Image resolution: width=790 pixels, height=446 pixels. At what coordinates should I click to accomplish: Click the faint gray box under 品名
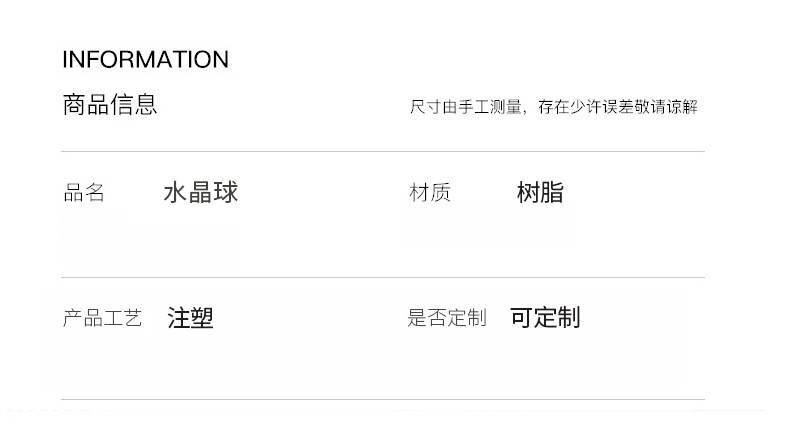coord(150,240)
